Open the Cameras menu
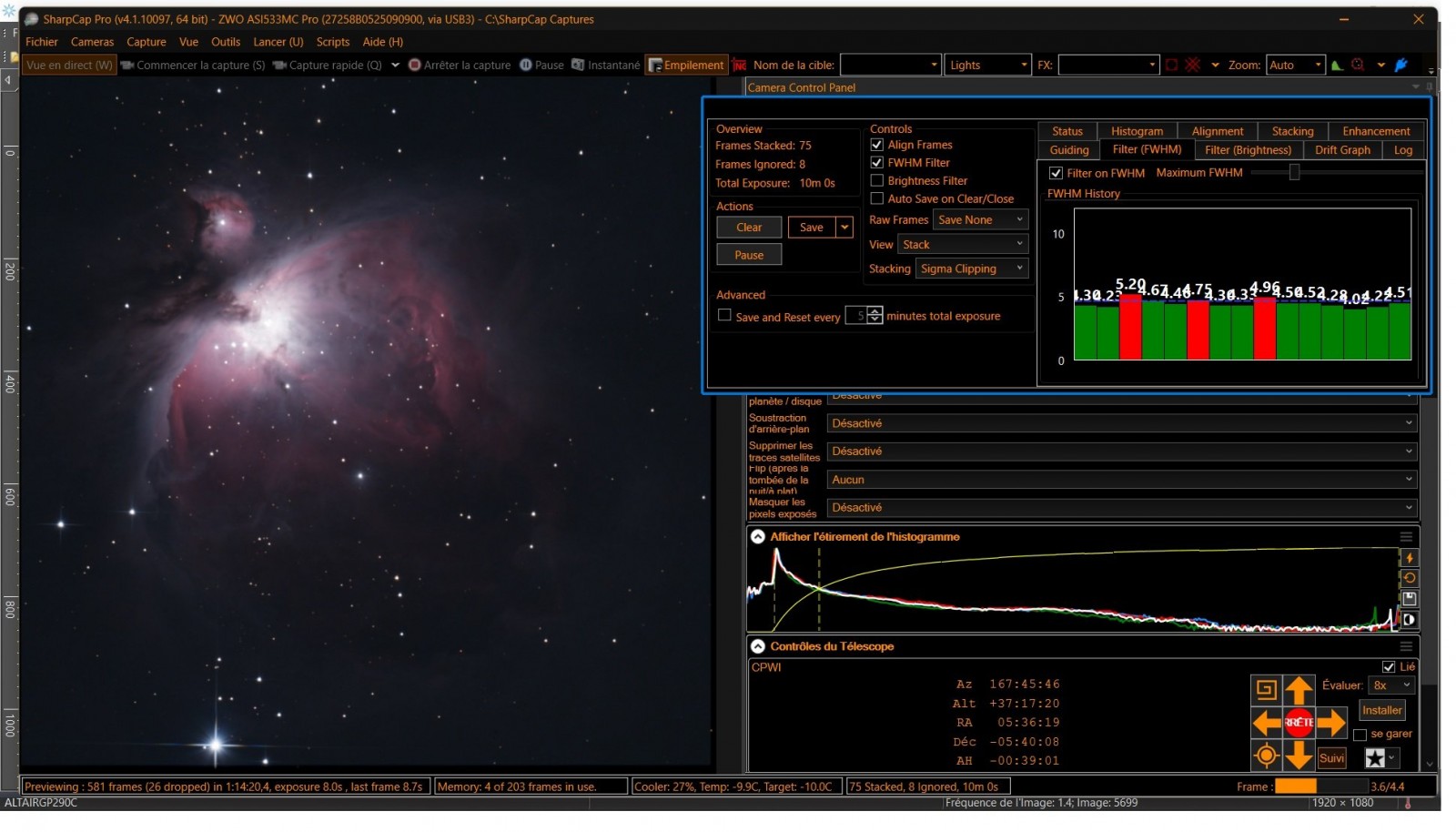This screenshot has height=832, width=1456. (92, 42)
